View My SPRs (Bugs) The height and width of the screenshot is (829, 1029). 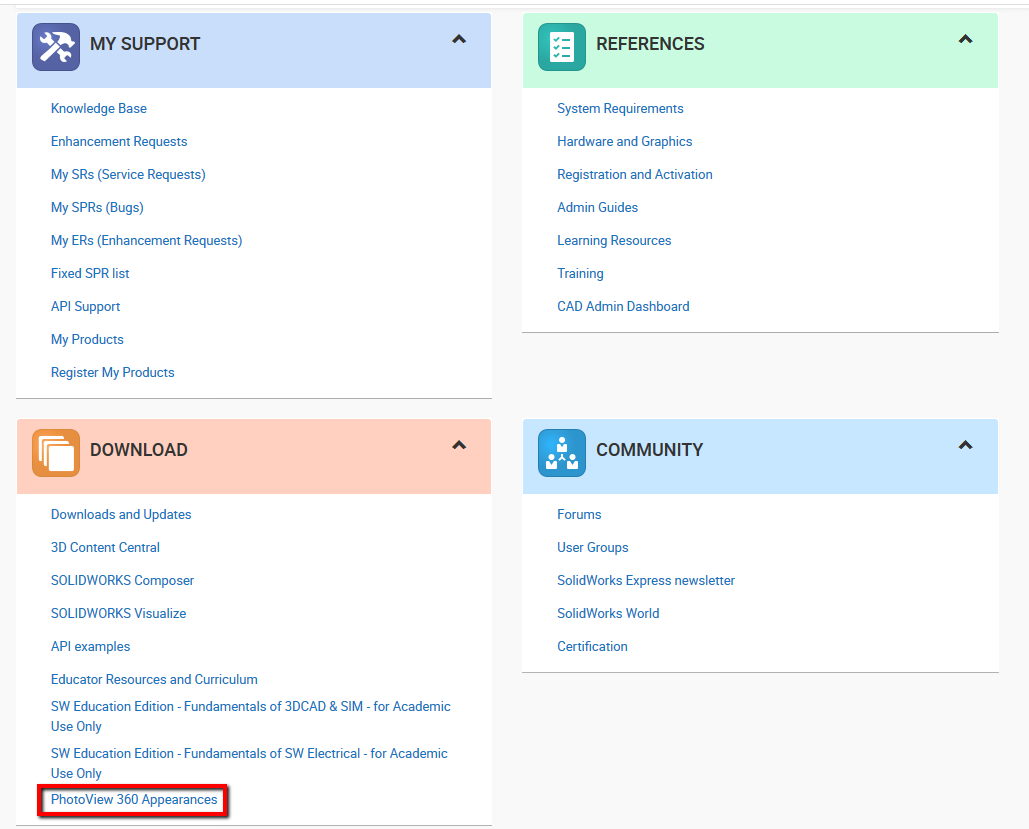pyautogui.click(x=97, y=207)
